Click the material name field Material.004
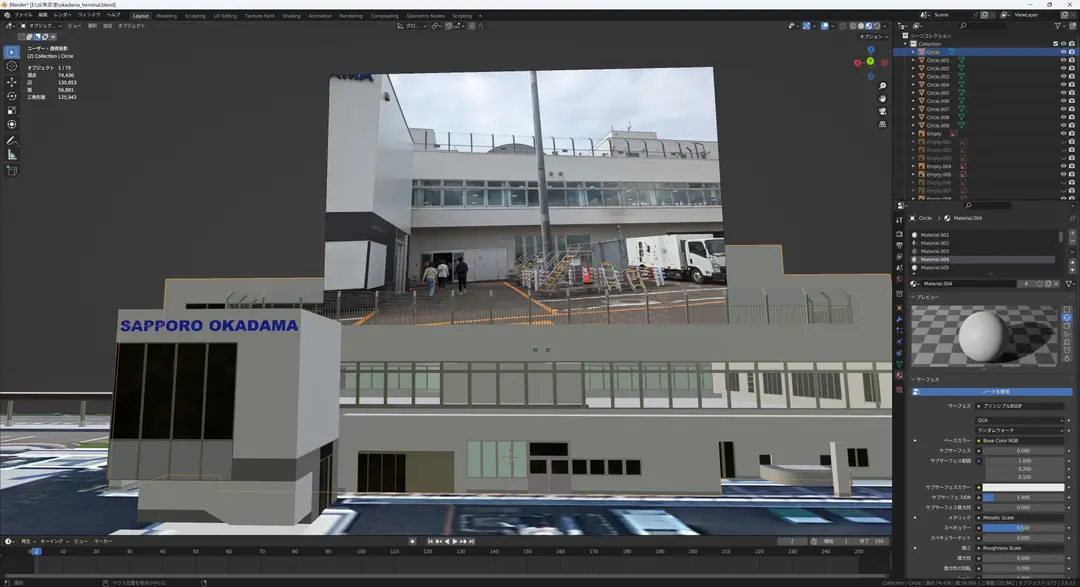The height and width of the screenshot is (587, 1080). (x=968, y=283)
